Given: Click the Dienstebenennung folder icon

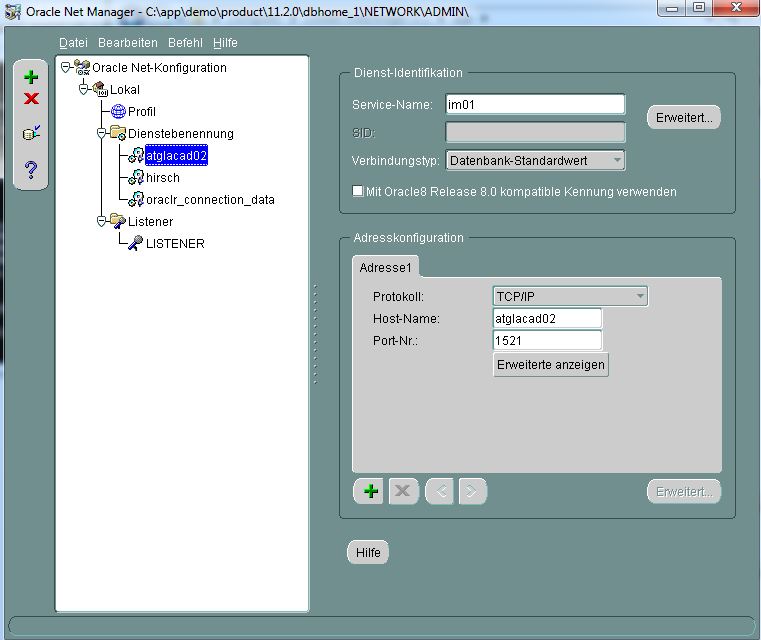Looking at the screenshot, I should pyautogui.click(x=118, y=133).
